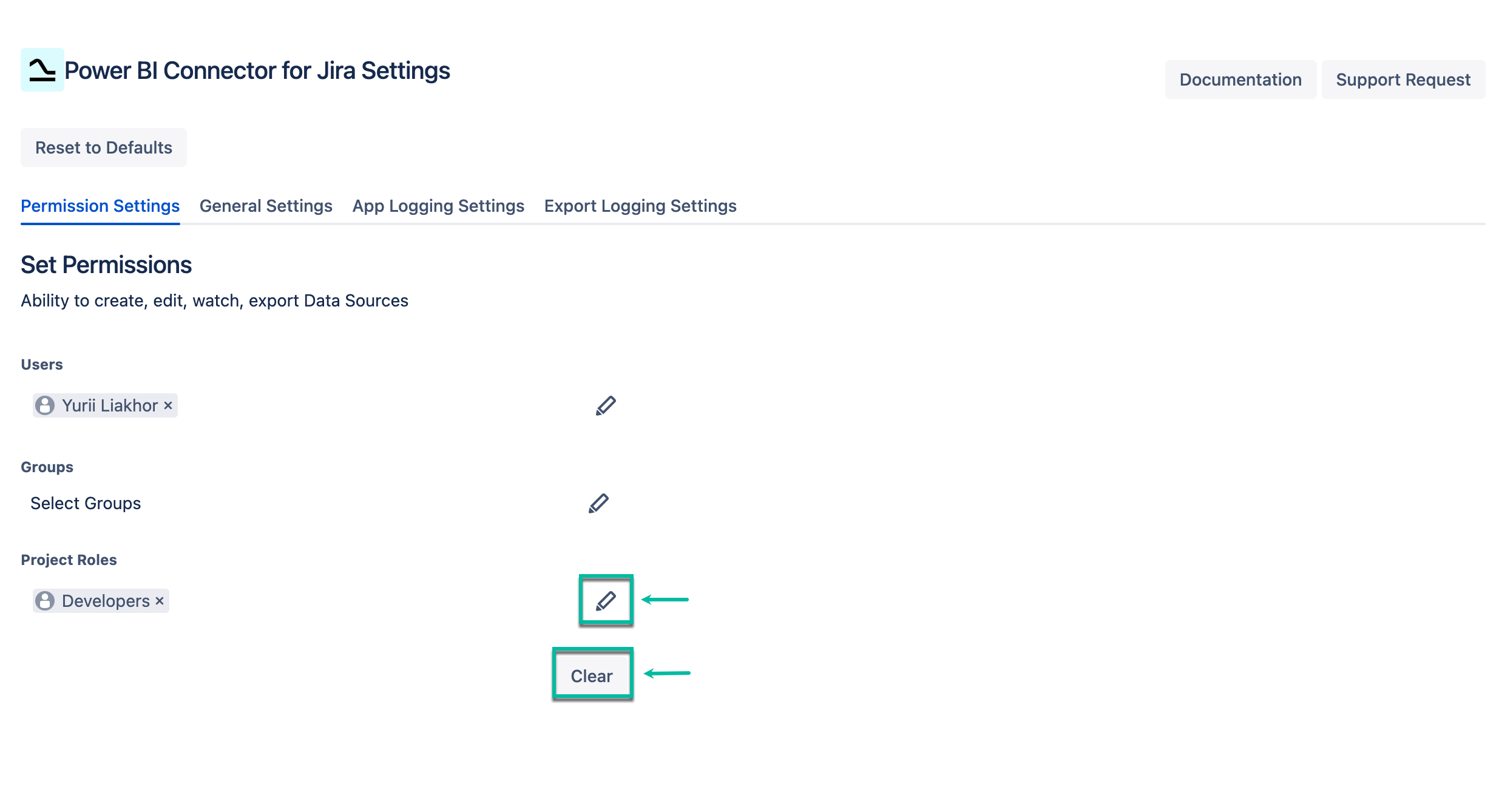Click the pencil icon next to Users

click(605, 405)
